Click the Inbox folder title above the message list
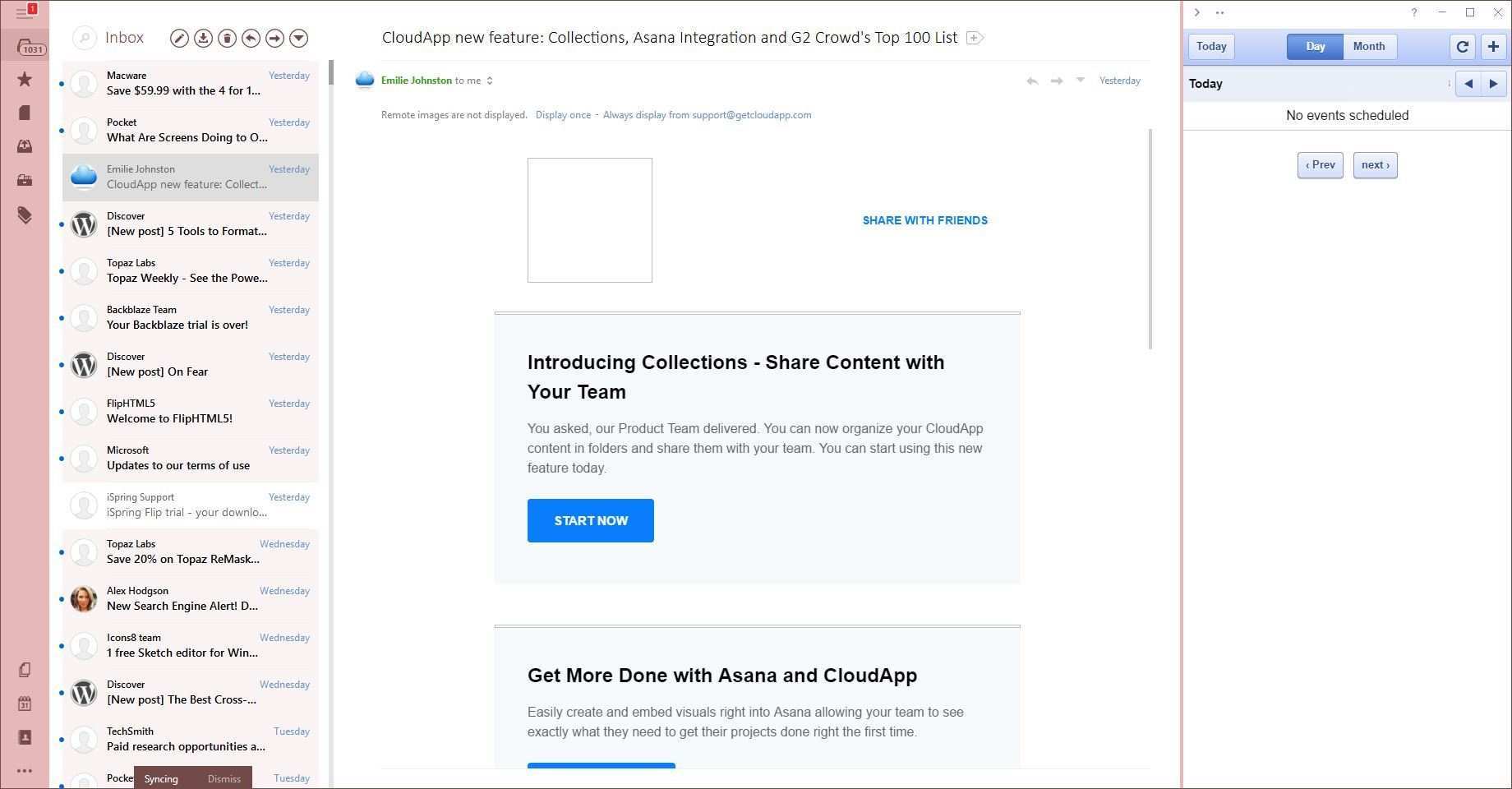The width and height of the screenshot is (1512, 789). [x=125, y=38]
